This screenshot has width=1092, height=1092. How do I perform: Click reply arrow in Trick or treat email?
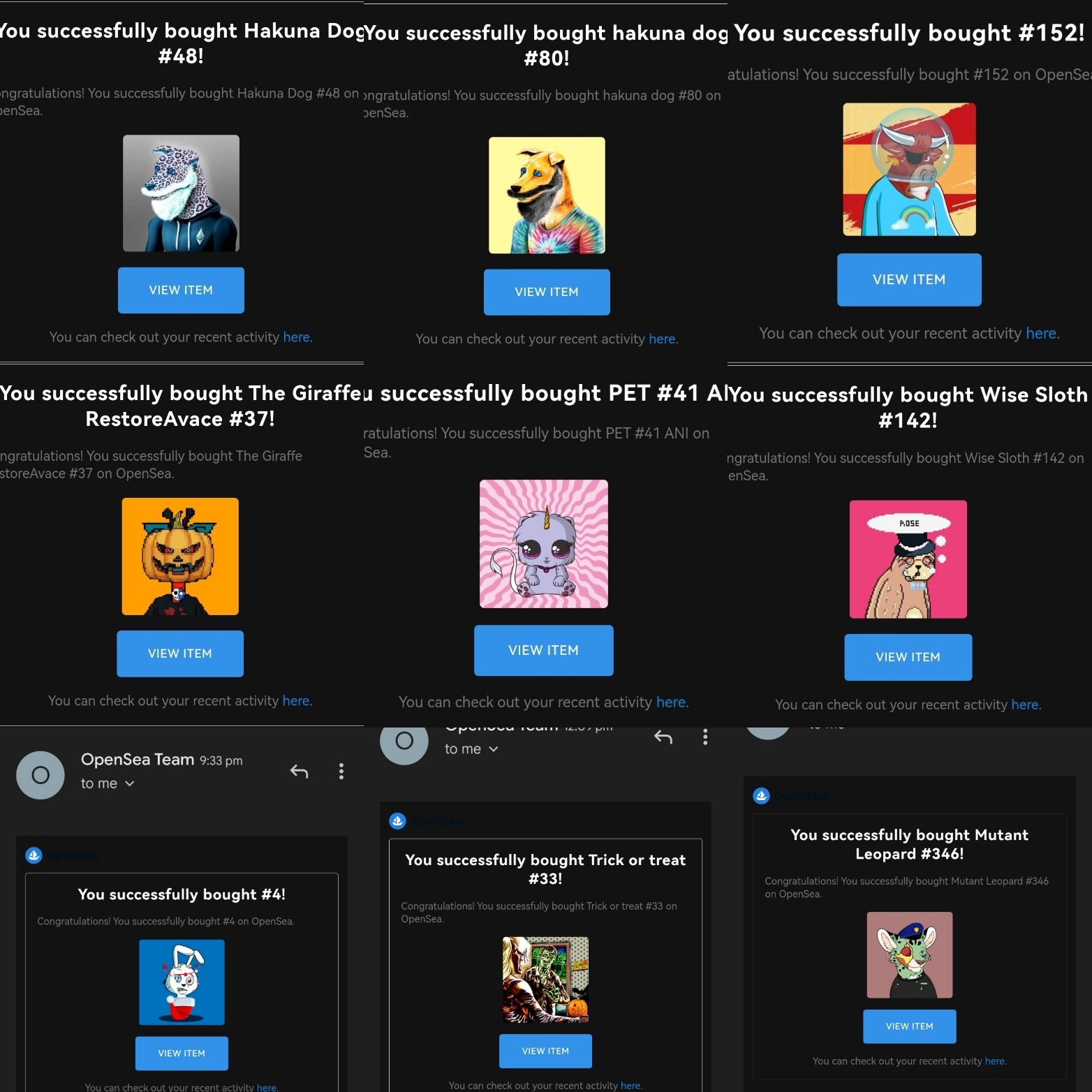(x=663, y=737)
